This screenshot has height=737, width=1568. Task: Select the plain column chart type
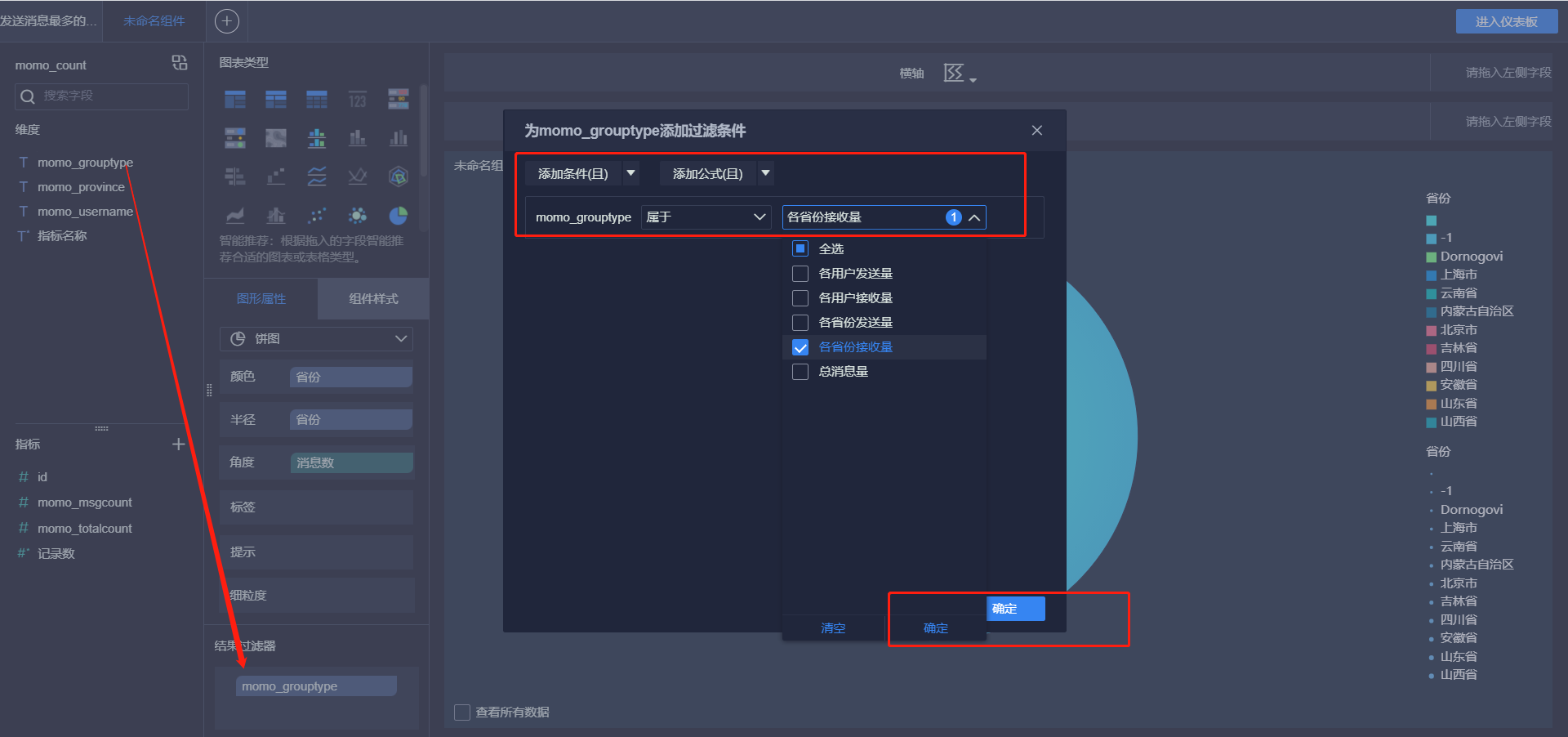click(399, 138)
